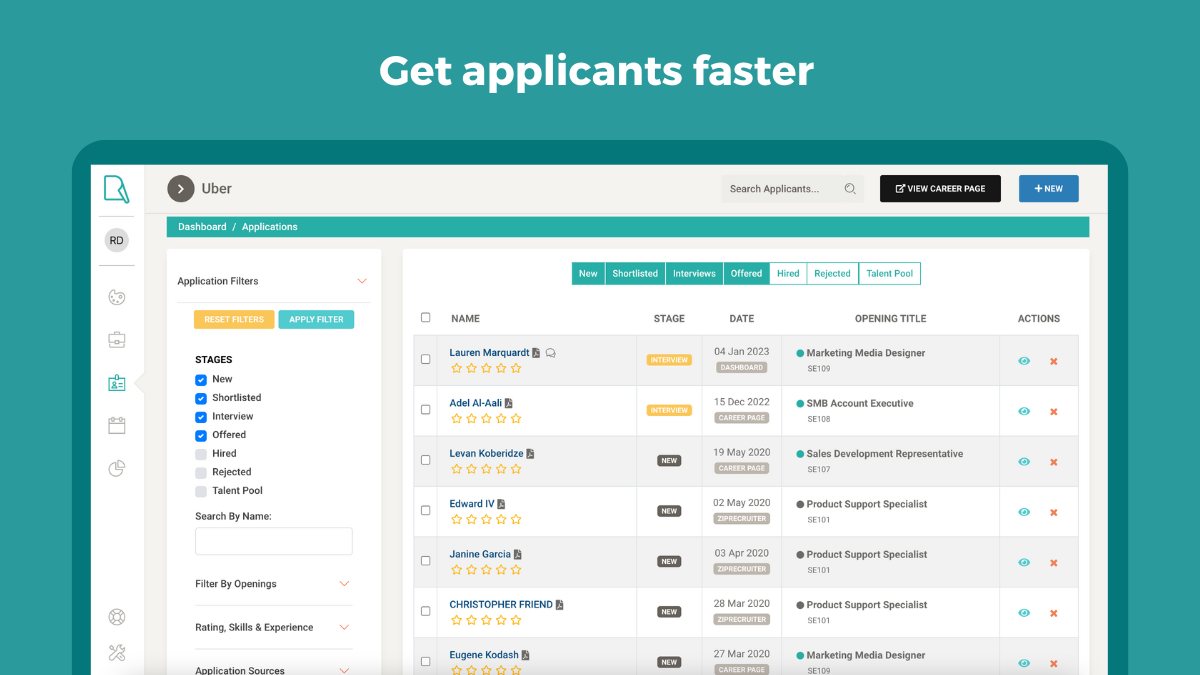Open the pie chart reports icon
The width and height of the screenshot is (1200, 675).
coord(117,468)
